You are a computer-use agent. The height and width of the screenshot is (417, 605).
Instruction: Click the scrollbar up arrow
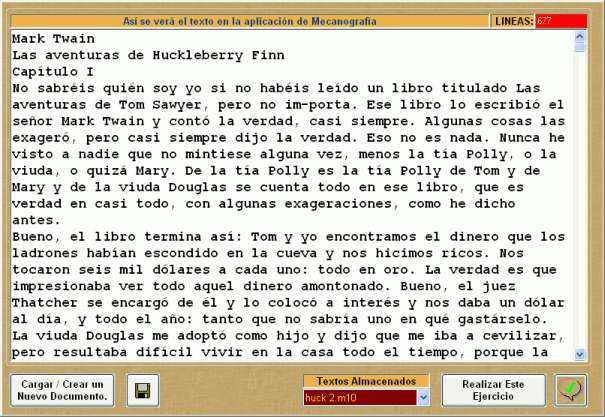pos(580,37)
